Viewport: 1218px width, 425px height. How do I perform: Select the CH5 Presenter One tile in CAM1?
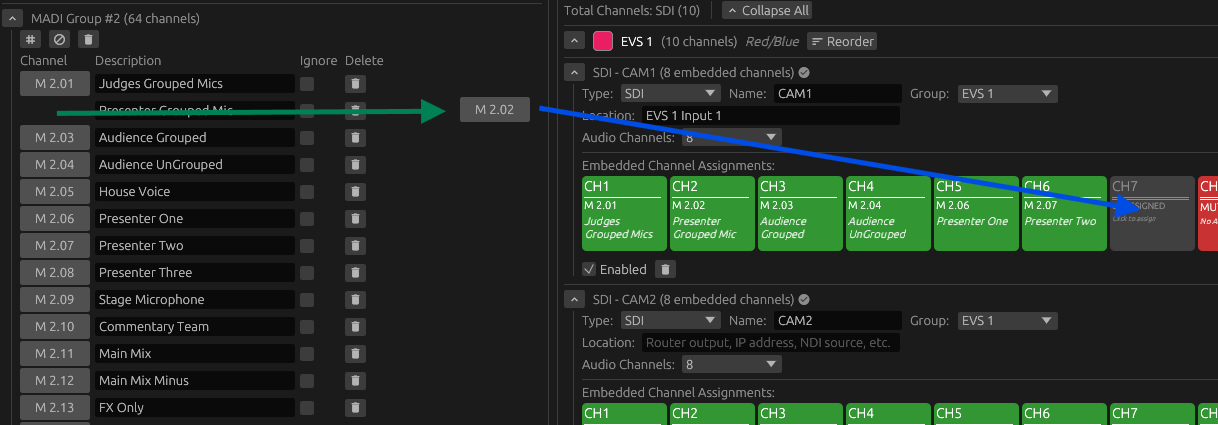pos(976,214)
